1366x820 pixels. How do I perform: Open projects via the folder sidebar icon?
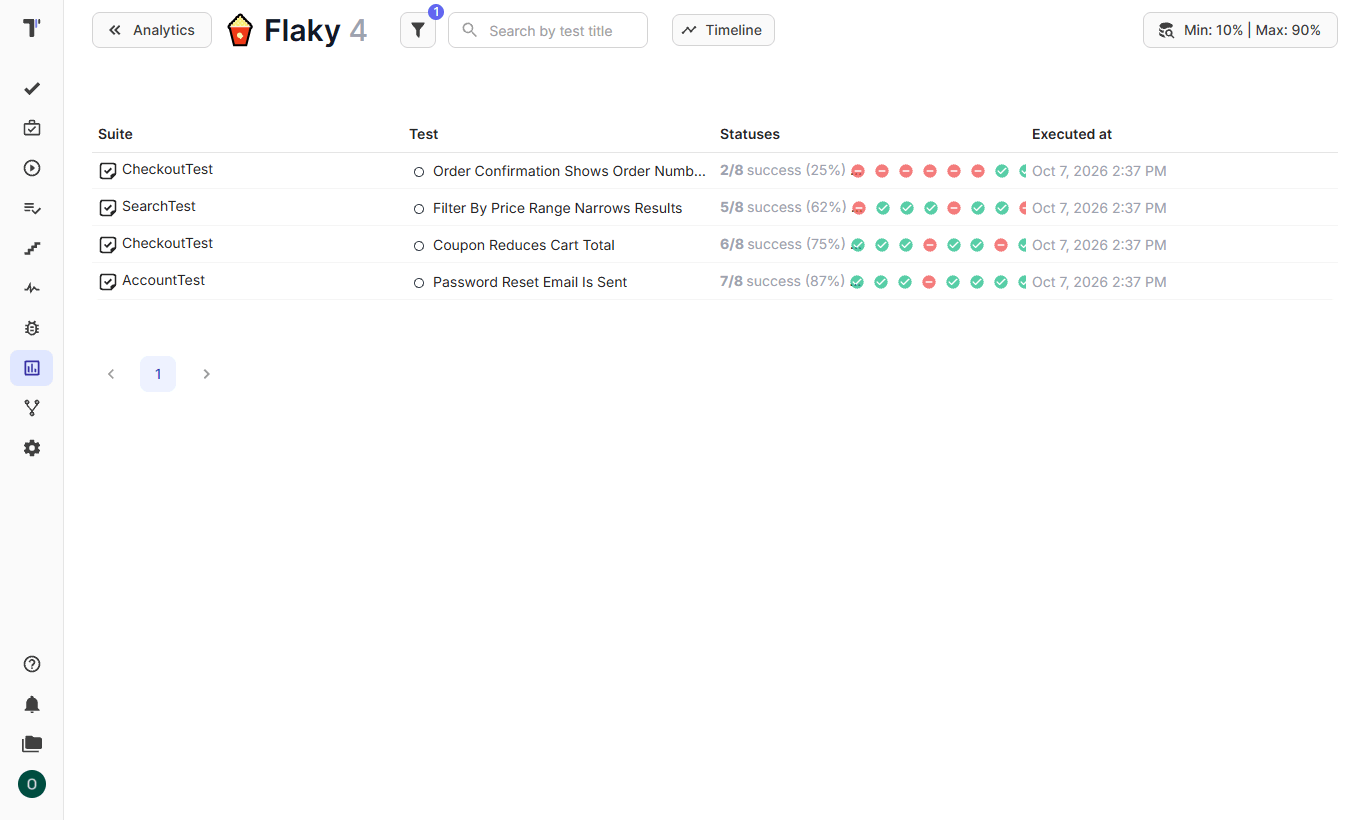pos(32,744)
